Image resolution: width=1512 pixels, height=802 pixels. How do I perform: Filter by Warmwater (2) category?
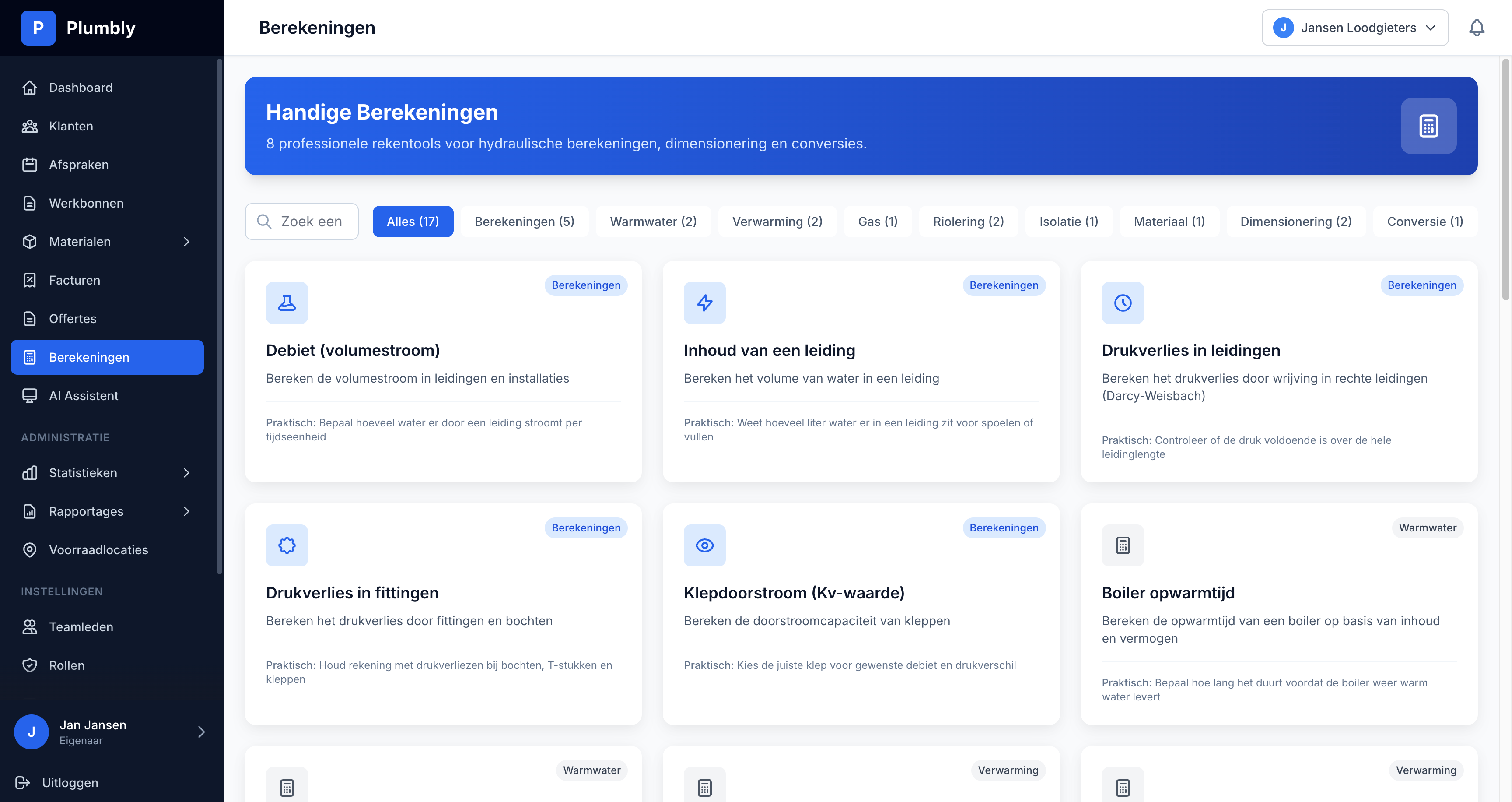pos(653,222)
